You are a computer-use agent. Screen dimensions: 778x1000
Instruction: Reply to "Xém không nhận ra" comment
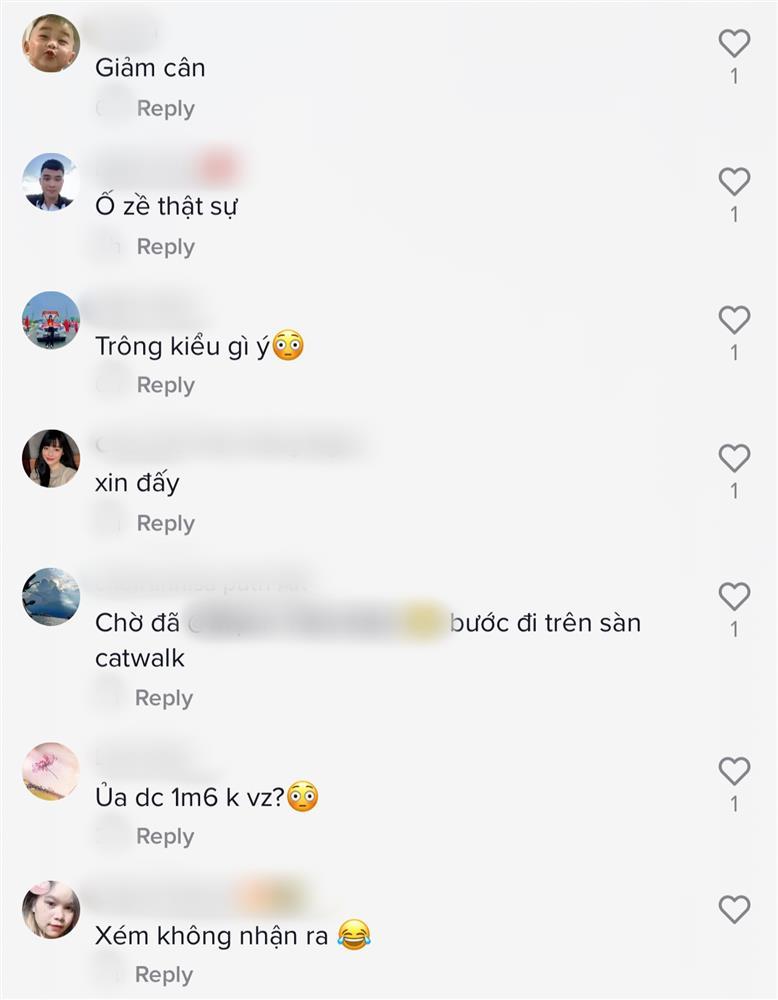[x=164, y=975]
